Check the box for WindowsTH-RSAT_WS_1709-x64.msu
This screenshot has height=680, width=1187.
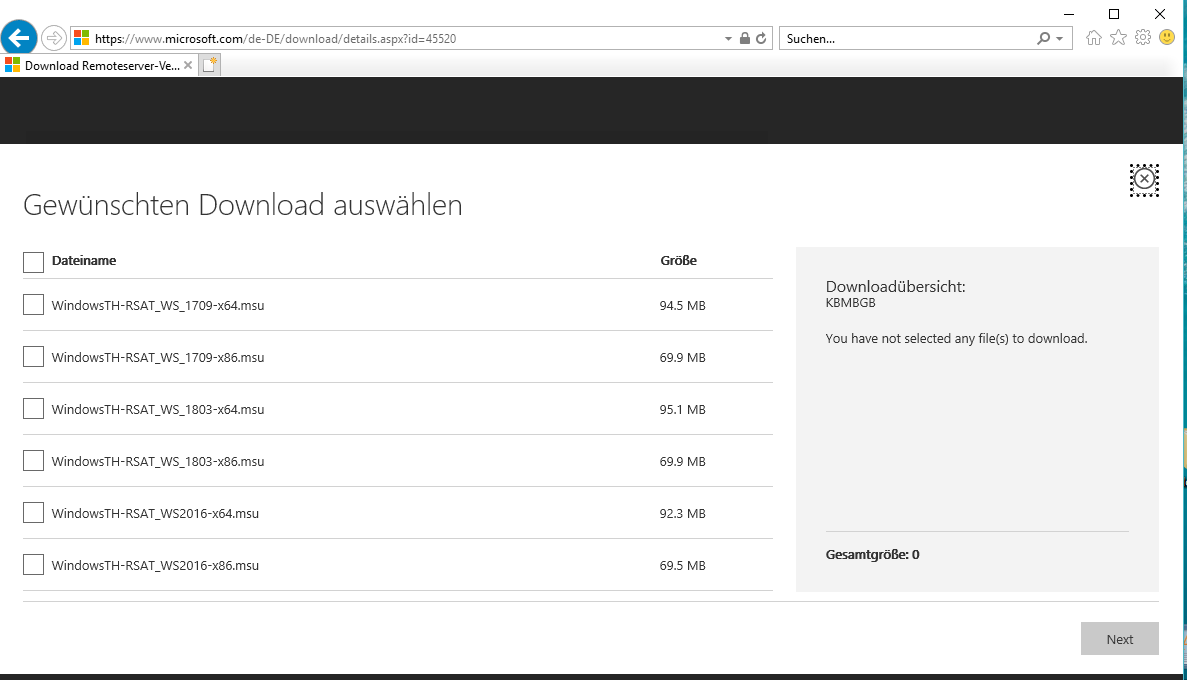click(33, 305)
